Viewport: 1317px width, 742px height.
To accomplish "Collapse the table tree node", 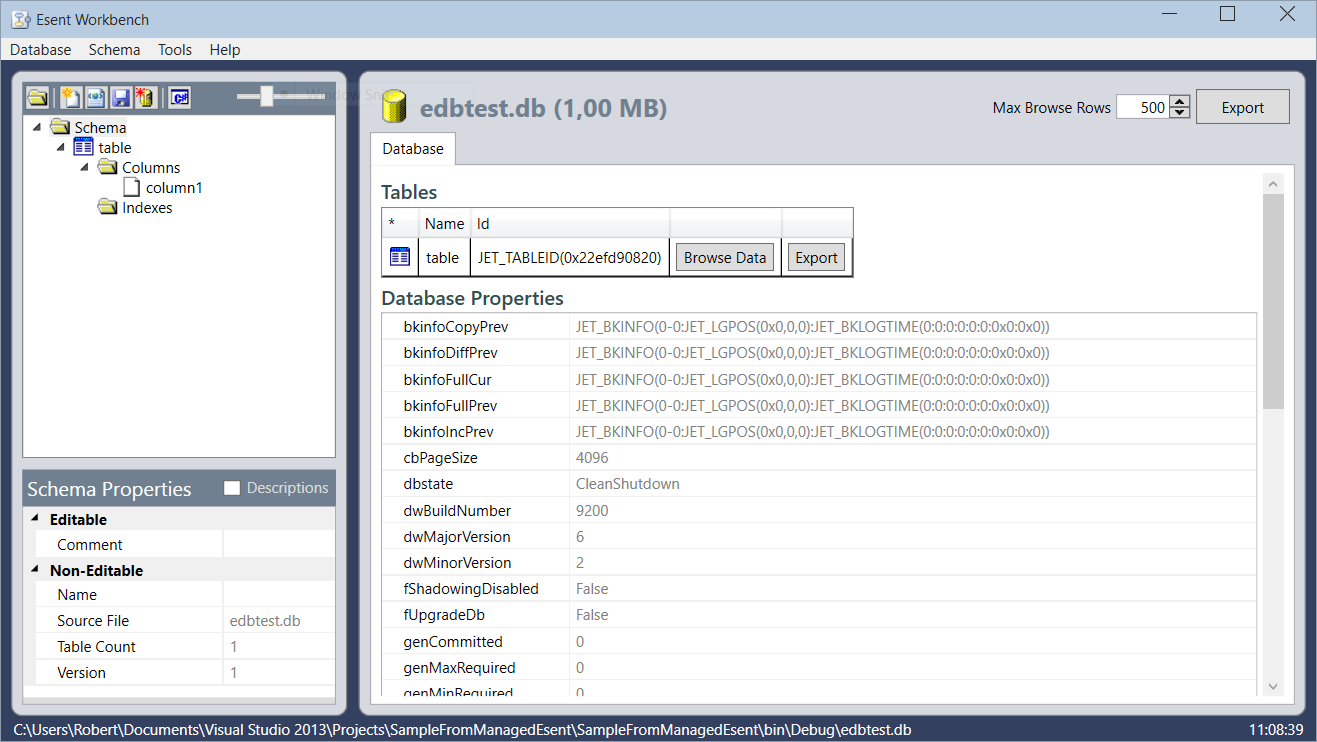I will pyautogui.click(x=61, y=147).
